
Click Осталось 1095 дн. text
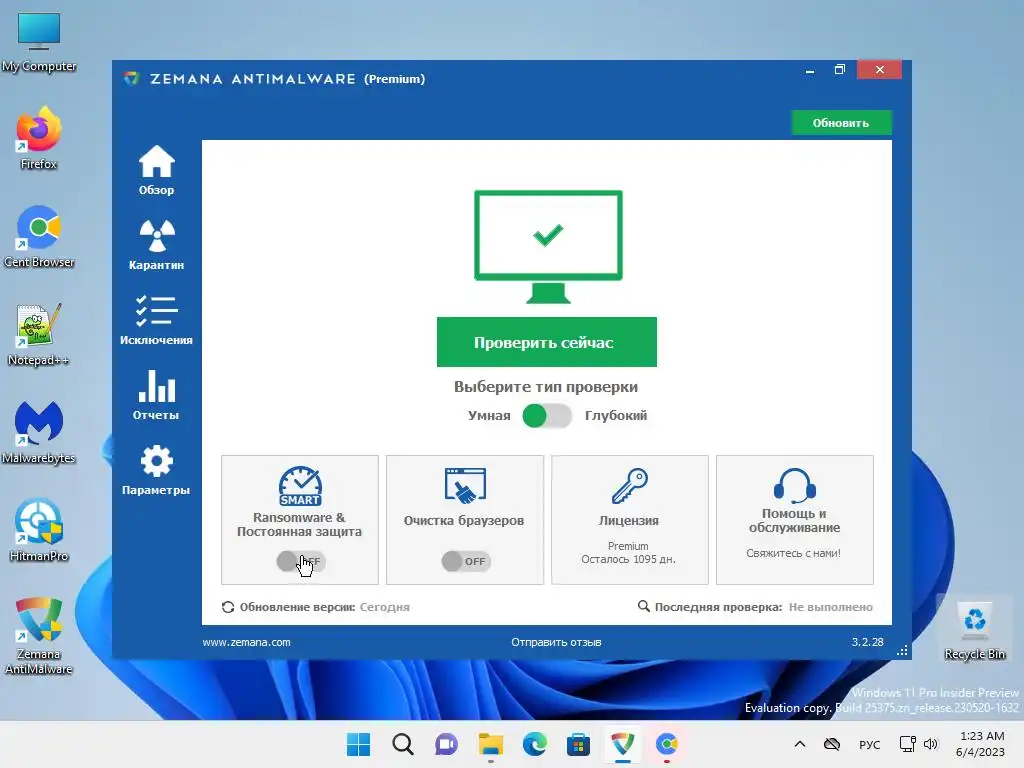(x=628, y=559)
